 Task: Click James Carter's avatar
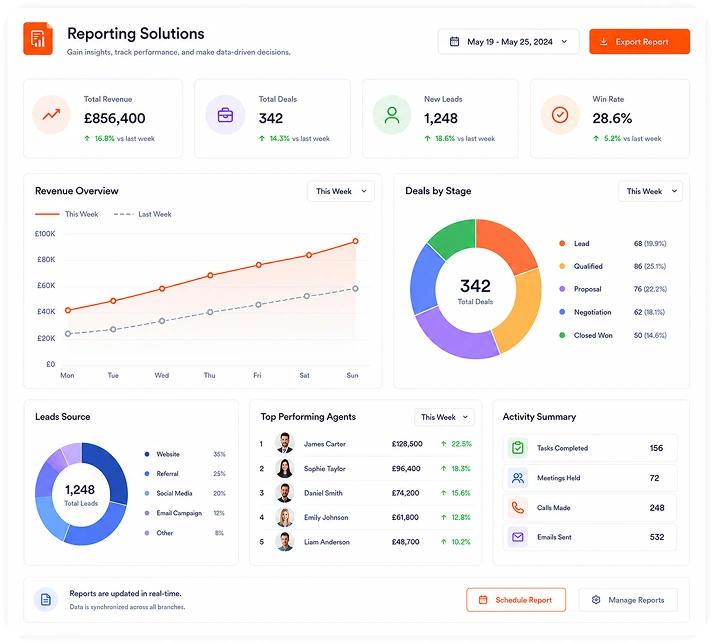coord(285,443)
